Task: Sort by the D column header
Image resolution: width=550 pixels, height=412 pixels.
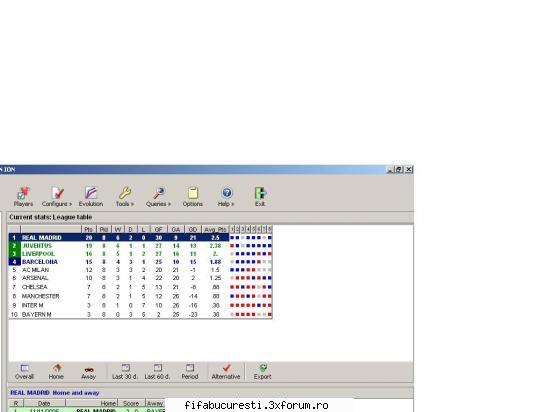Action: click(130, 229)
